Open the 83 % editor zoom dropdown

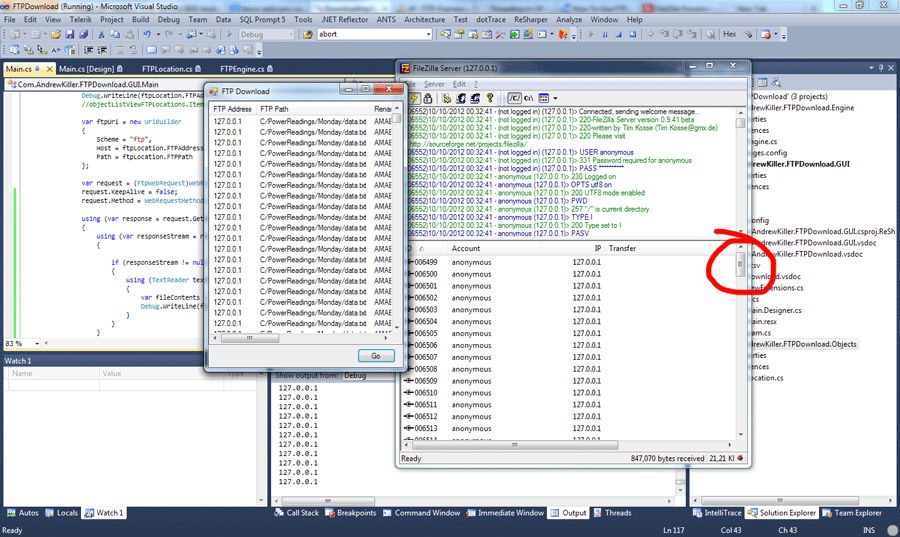[x=37, y=344]
